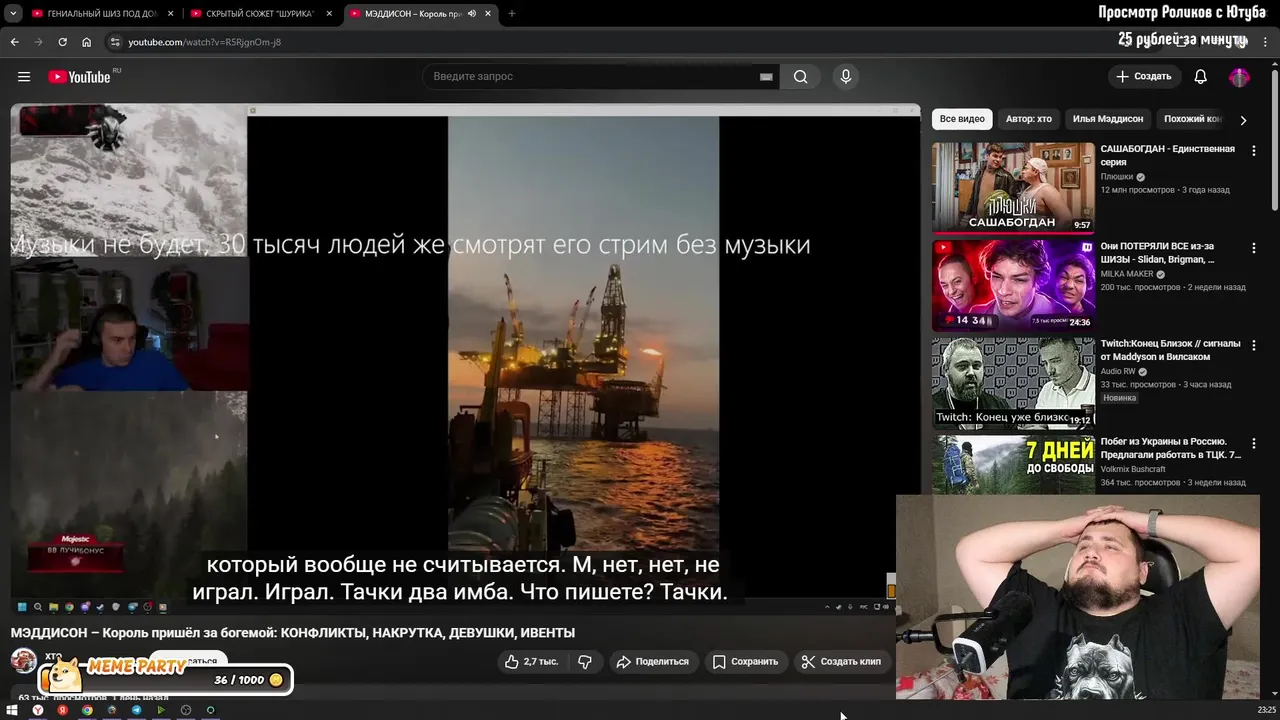Click the video player oil rig frame
This screenshot has width=1280, height=720.
click(583, 334)
